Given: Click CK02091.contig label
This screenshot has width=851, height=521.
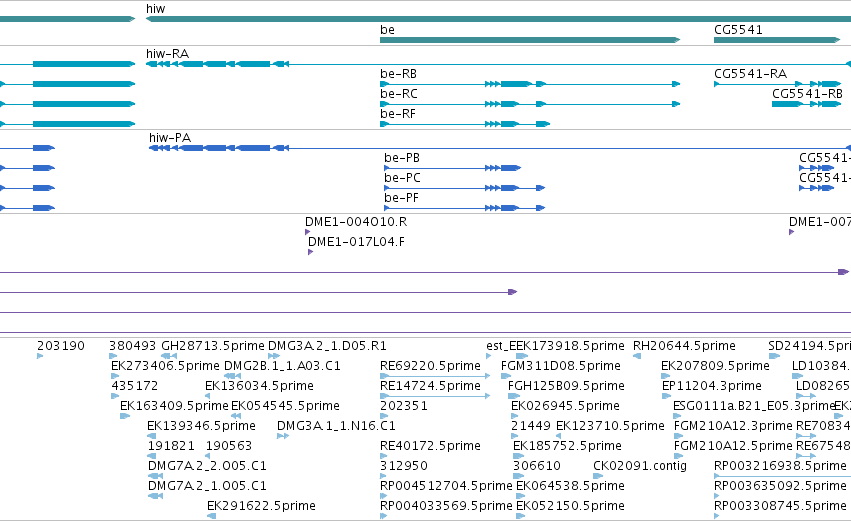Looking at the screenshot, I should (x=640, y=466).
